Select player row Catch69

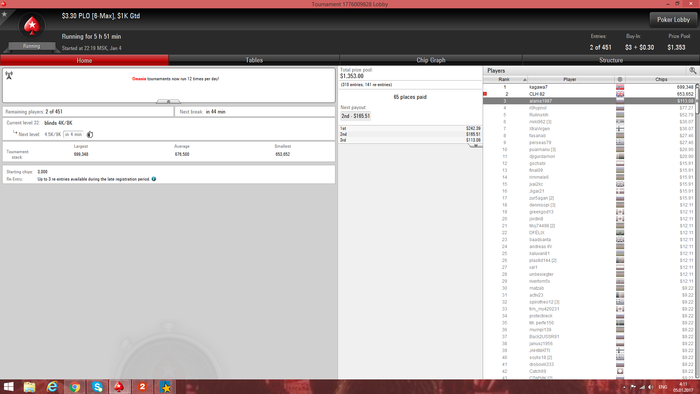tap(589, 371)
